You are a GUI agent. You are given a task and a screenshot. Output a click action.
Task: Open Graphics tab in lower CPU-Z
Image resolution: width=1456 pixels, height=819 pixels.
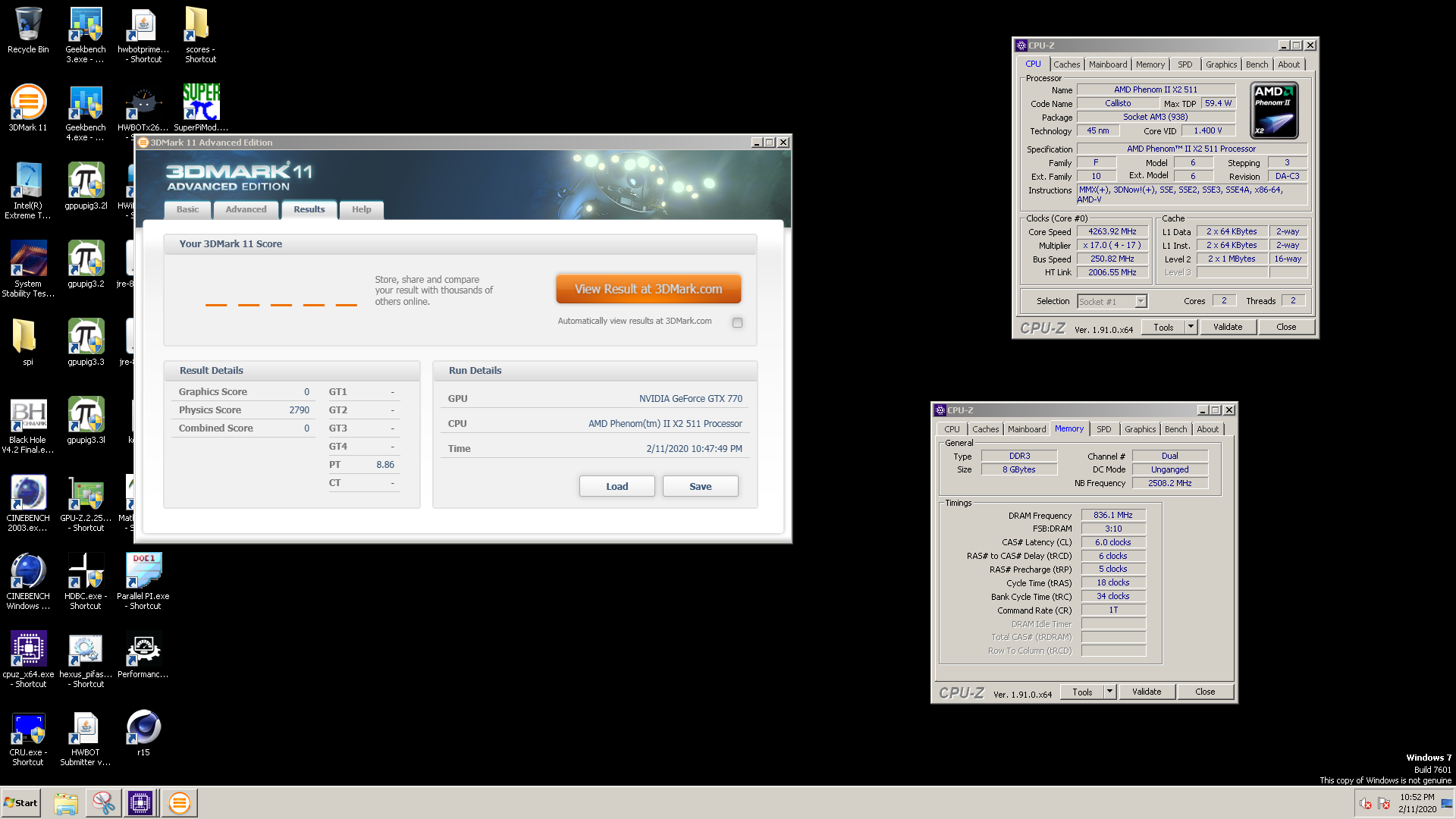(1140, 429)
